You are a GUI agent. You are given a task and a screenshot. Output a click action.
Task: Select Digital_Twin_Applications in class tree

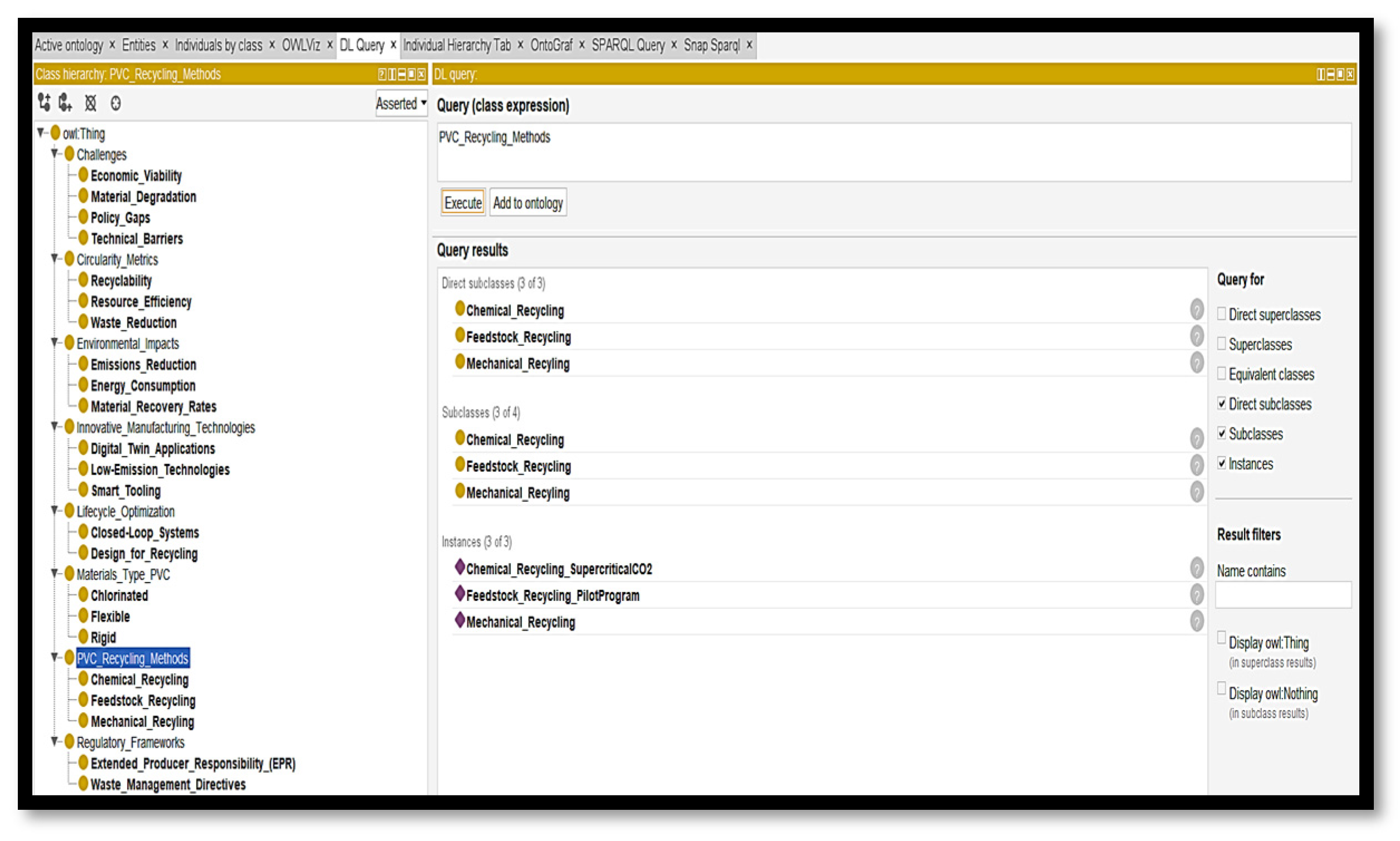point(153,449)
